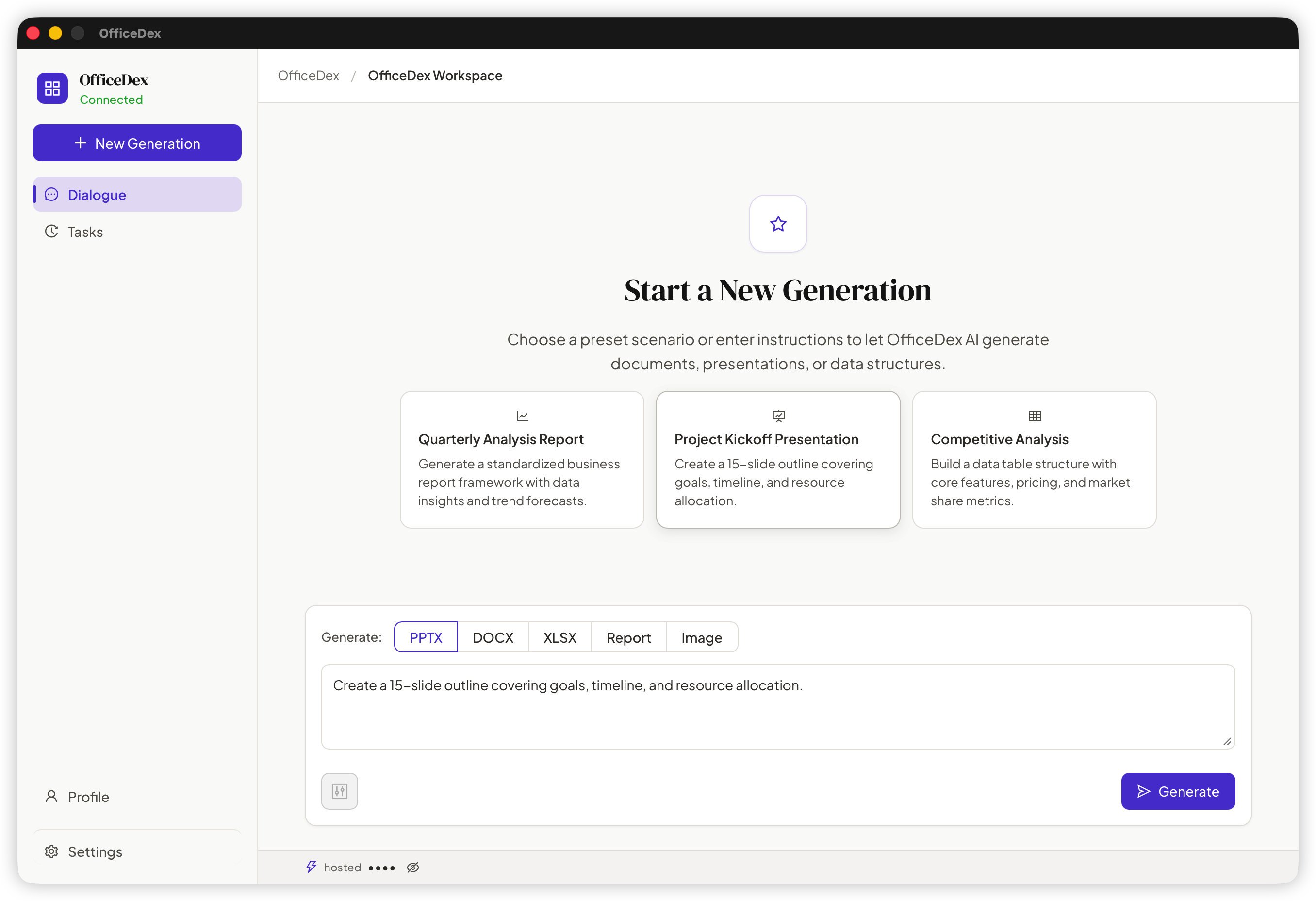Click the chart icon on the Quarterly Analysis Report card

(x=522, y=416)
